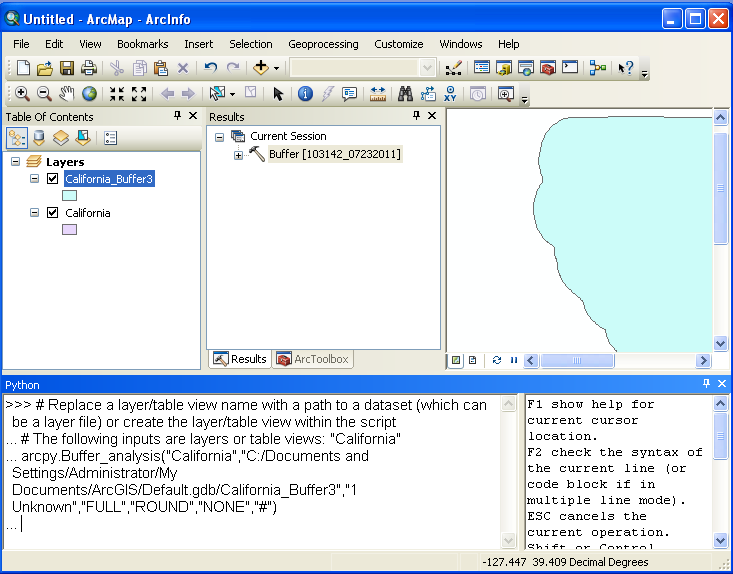Image resolution: width=733 pixels, height=574 pixels.
Task: Click in the Python command input area
Action: click(x=260, y=524)
